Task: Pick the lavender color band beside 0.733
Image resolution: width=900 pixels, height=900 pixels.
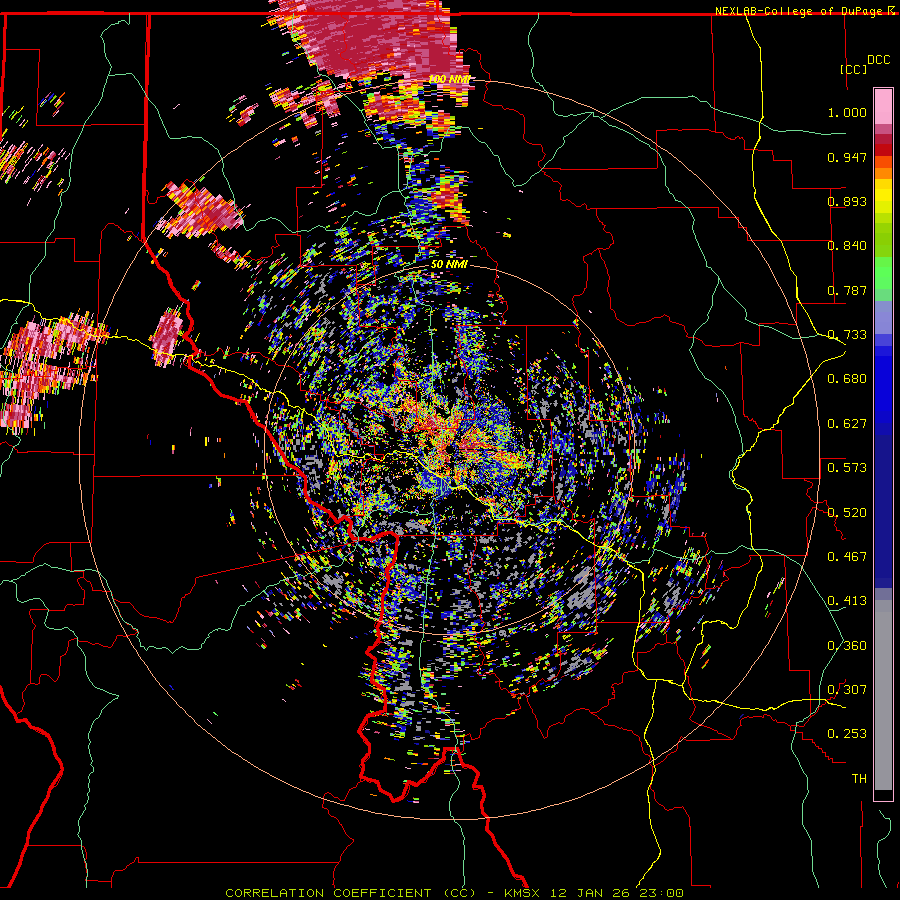Action: tap(883, 317)
